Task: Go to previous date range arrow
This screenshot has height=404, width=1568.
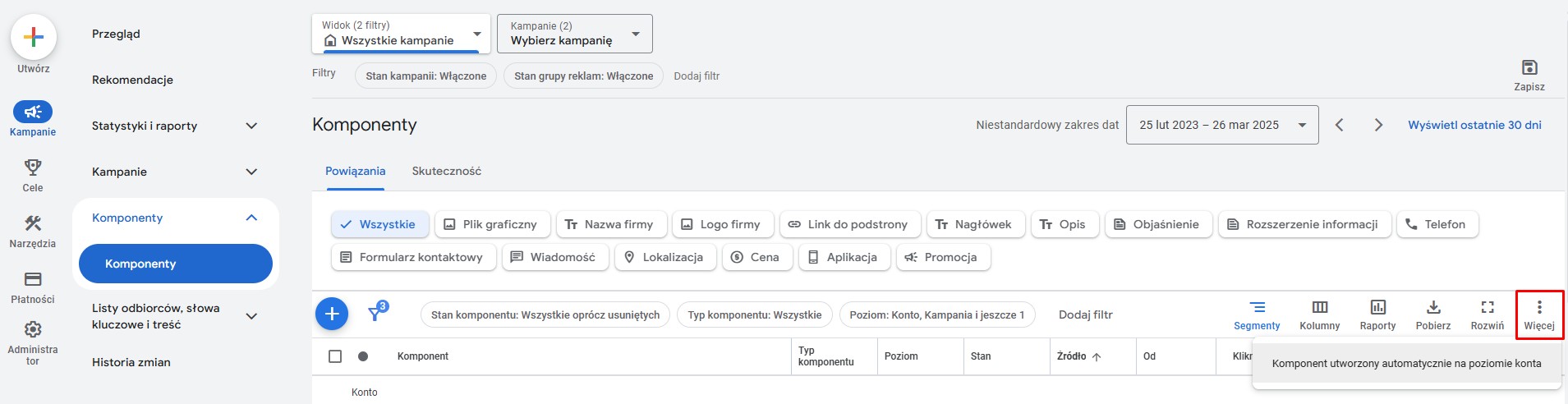Action: (x=1340, y=125)
